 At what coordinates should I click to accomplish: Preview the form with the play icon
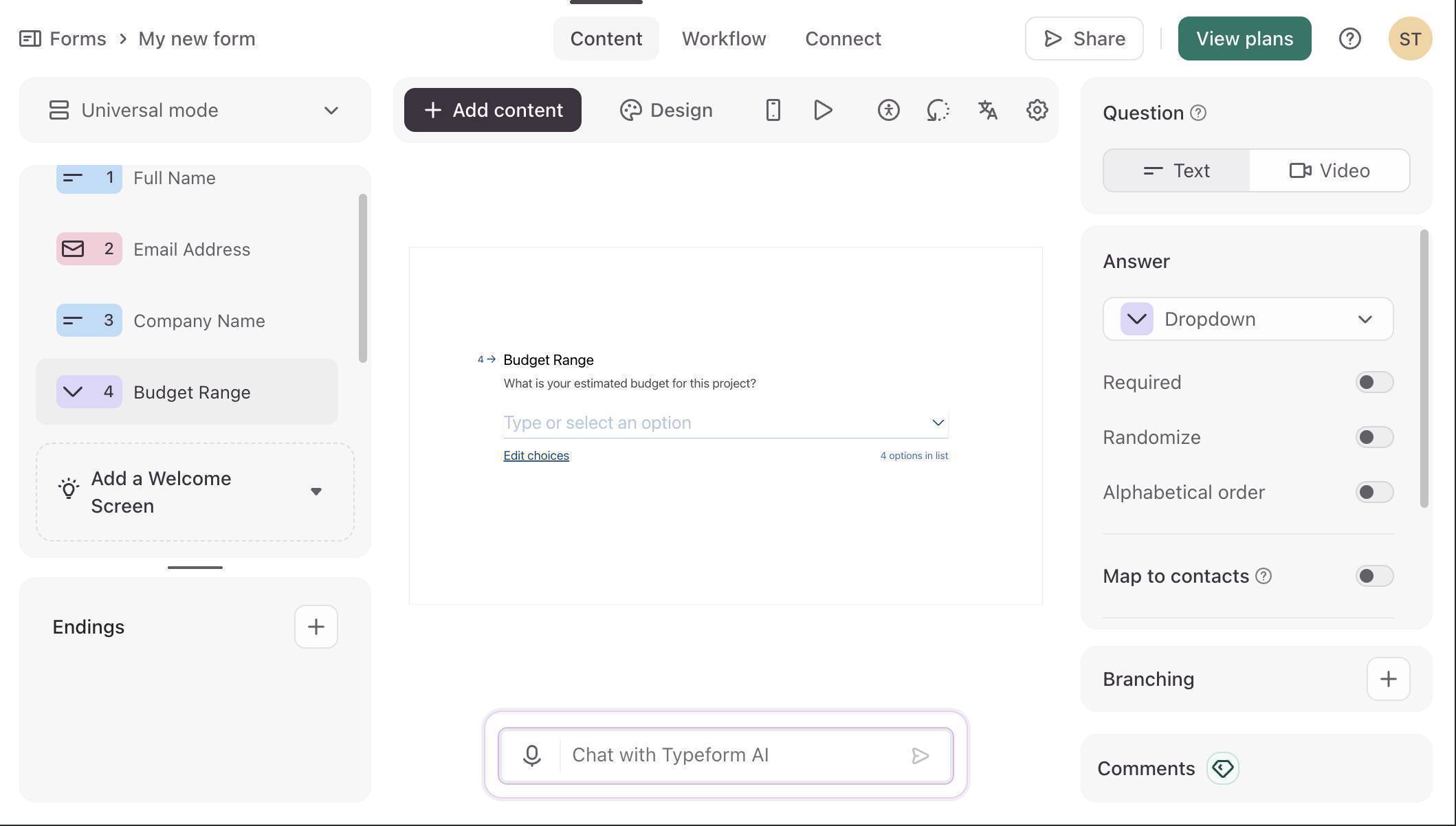pyautogui.click(x=822, y=110)
